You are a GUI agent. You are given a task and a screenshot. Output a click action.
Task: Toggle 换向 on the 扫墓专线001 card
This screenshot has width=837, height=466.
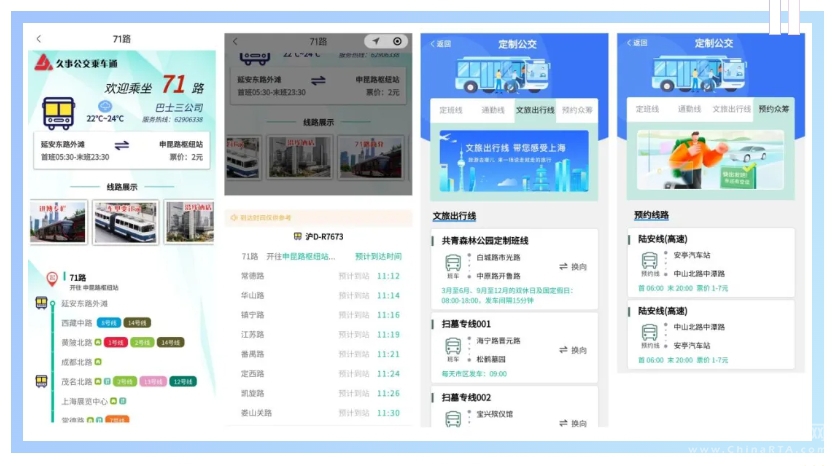573,349
